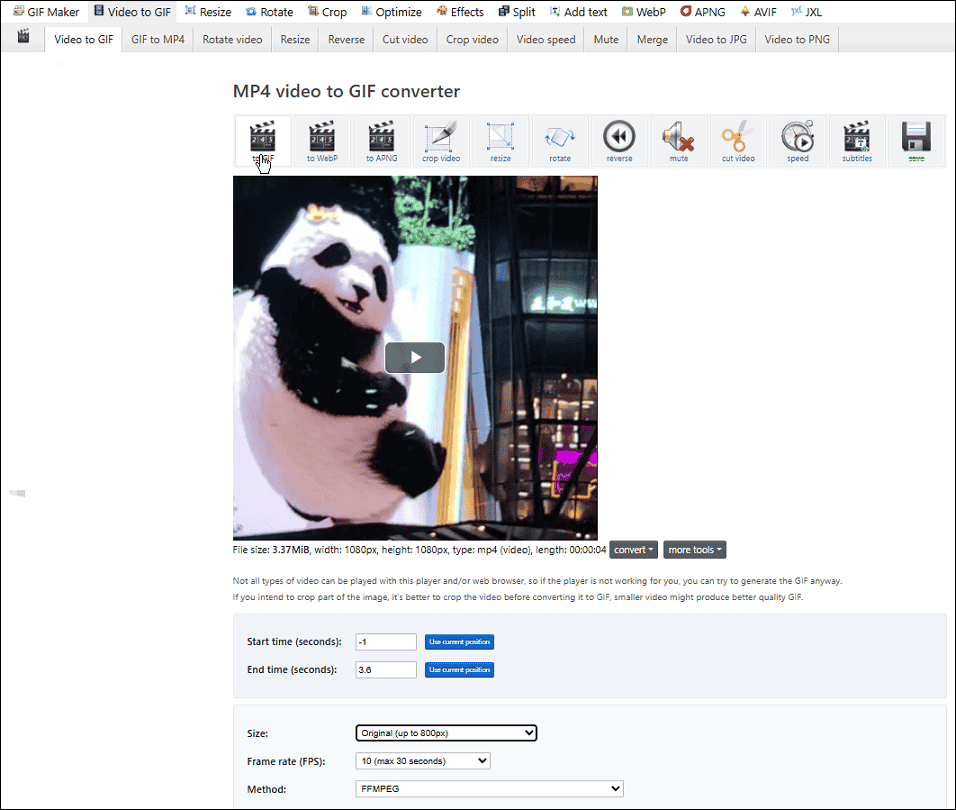Select the 'to APNG' conversion icon
This screenshot has height=810, width=956.
381,141
